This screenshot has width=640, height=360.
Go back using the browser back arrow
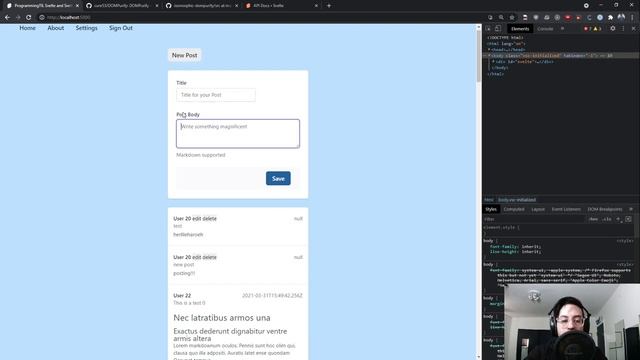click(7, 18)
